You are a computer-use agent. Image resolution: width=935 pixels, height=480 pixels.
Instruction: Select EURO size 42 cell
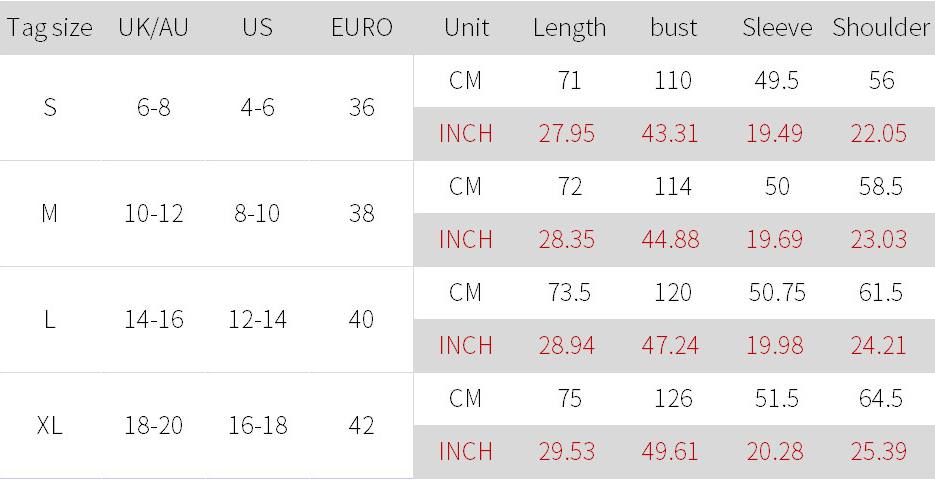tap(361, 425)
